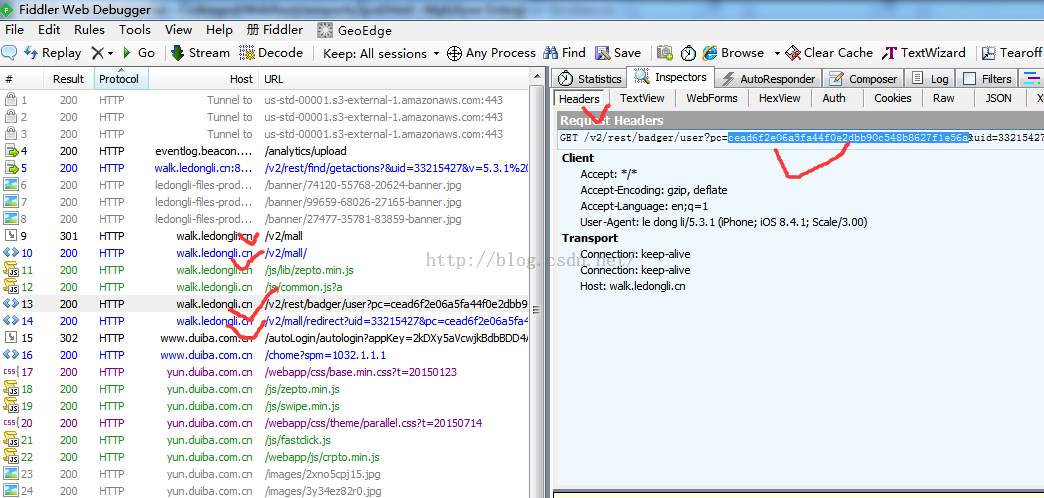Open Find sessions binoculars tool
Viewport: 1044px width, 498px height.
click(x=565, y=53)
